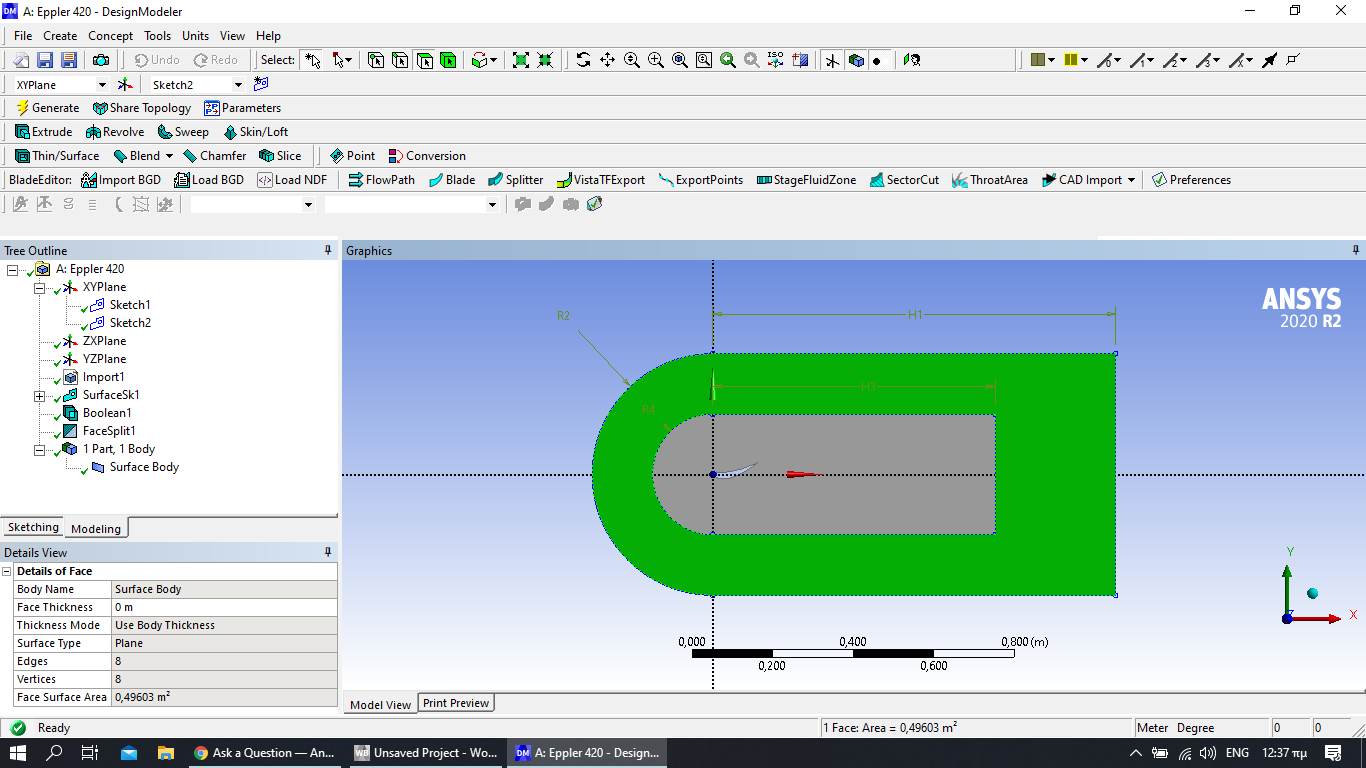1366x768 pixels.
Task: Open the Create menu
Action: point(60,36)
